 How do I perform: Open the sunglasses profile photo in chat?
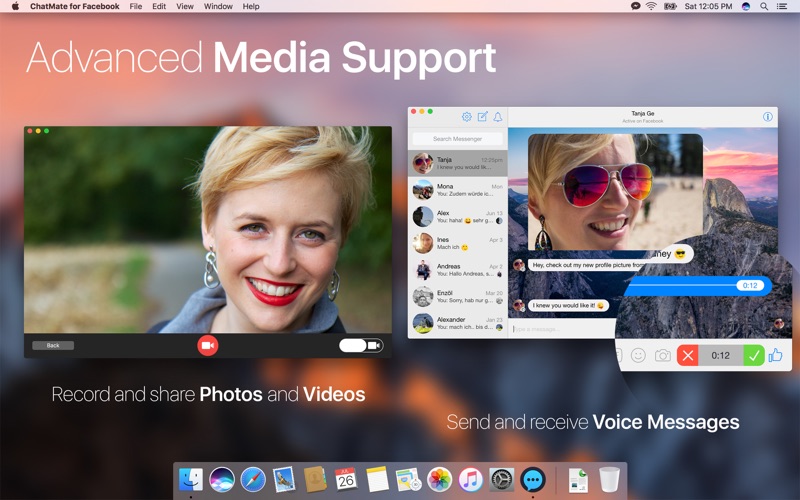coord(615,192)
